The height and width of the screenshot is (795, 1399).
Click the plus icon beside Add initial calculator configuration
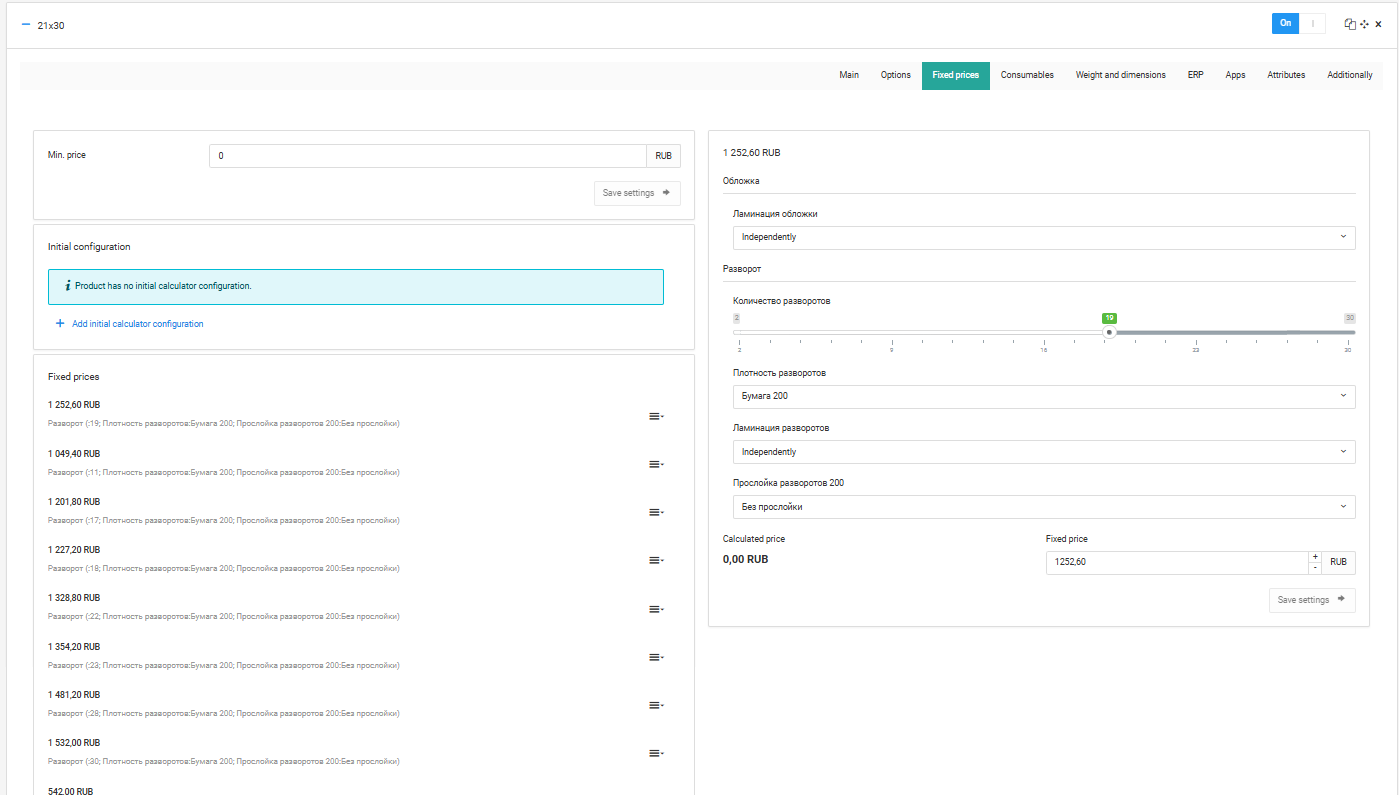coord(60,324)
